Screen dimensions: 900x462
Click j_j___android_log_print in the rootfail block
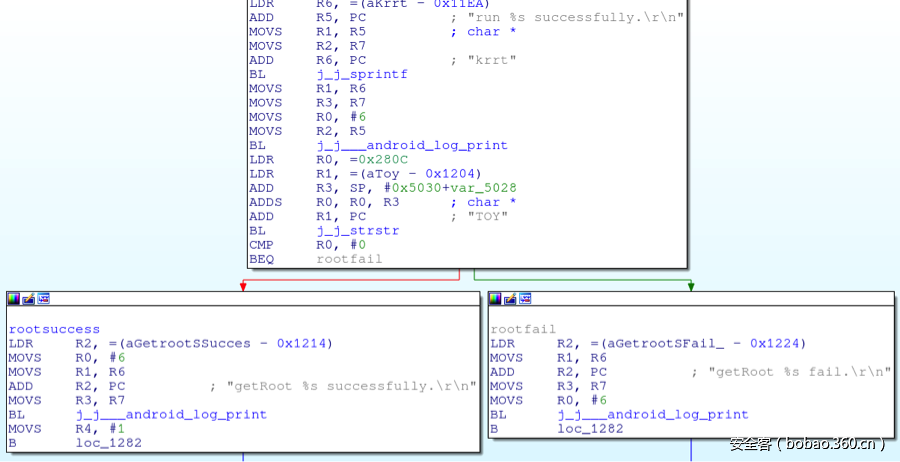tap(653, 414)
